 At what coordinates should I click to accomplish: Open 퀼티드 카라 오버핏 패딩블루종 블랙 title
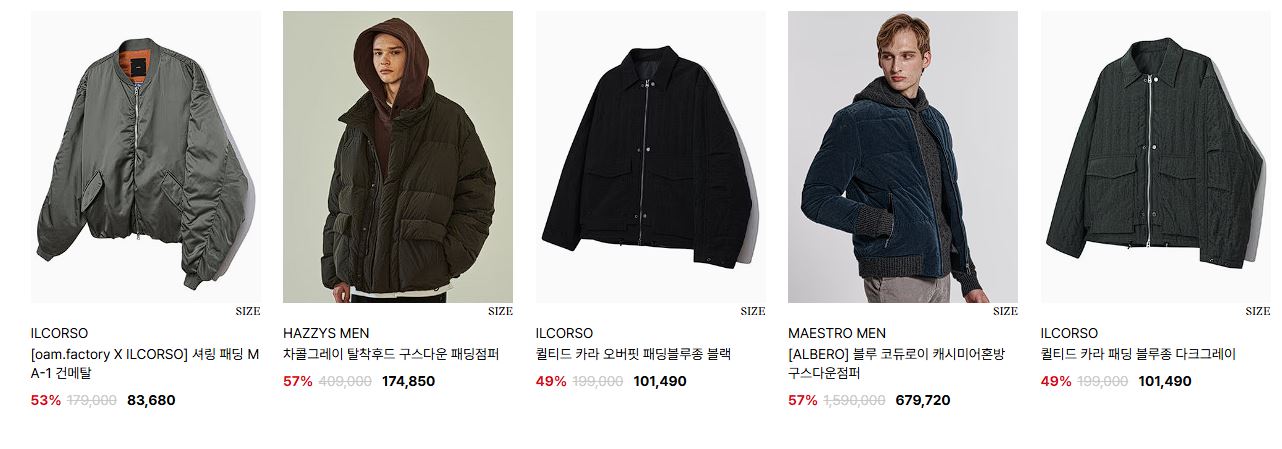634,354
